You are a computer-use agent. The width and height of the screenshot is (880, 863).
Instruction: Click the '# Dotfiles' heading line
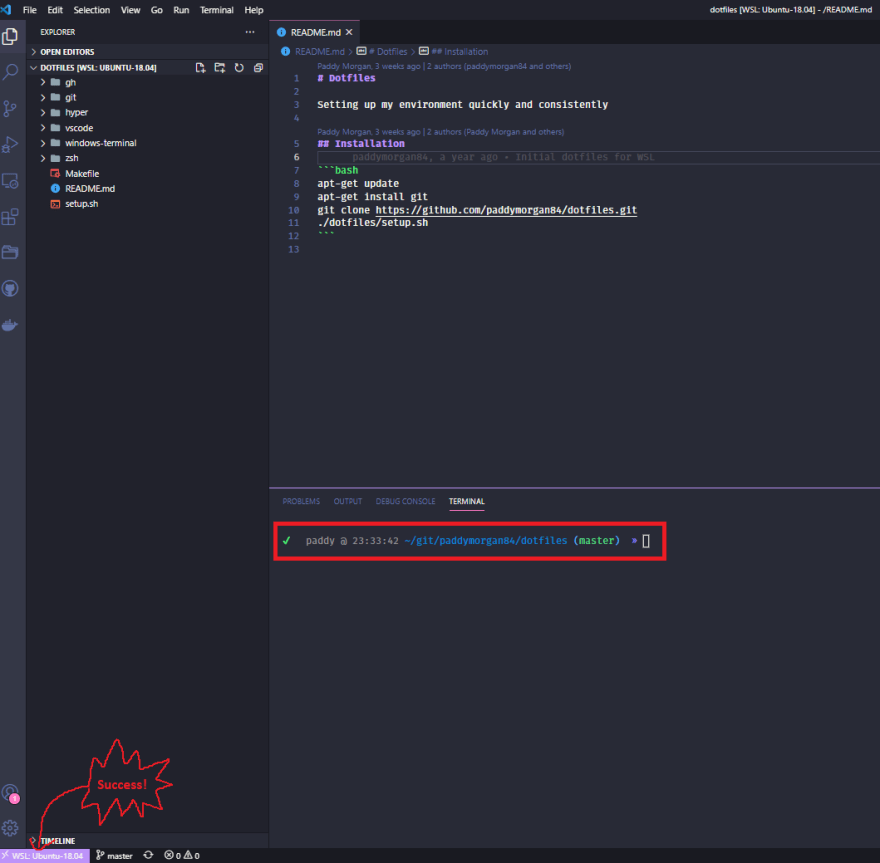click(x=346, y=78)
